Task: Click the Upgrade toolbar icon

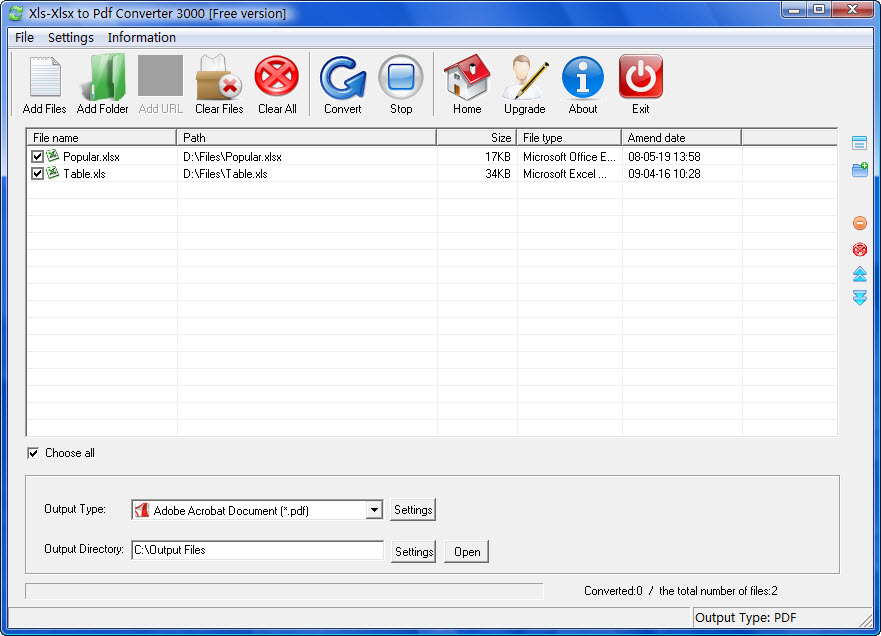Action: (525, 77)
